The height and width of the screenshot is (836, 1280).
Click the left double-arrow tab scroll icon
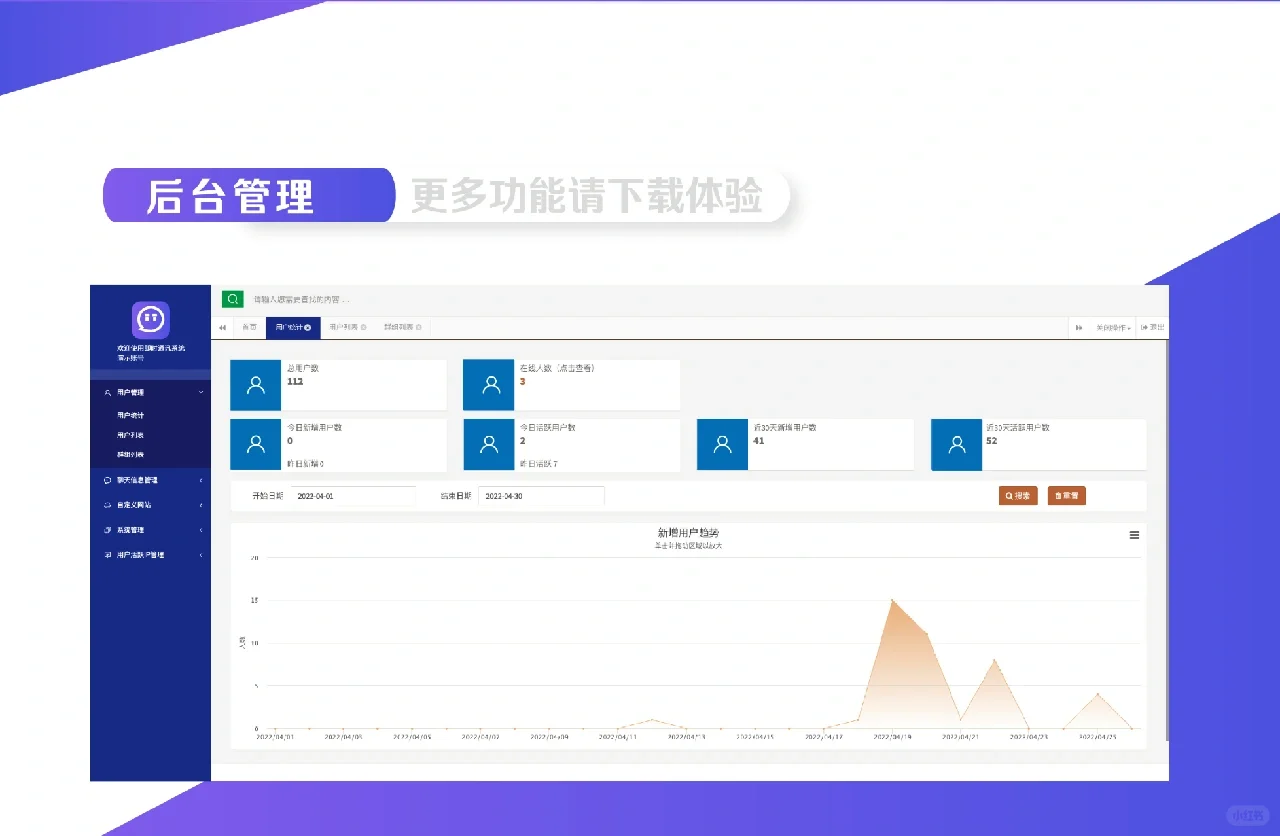[222, 327]
